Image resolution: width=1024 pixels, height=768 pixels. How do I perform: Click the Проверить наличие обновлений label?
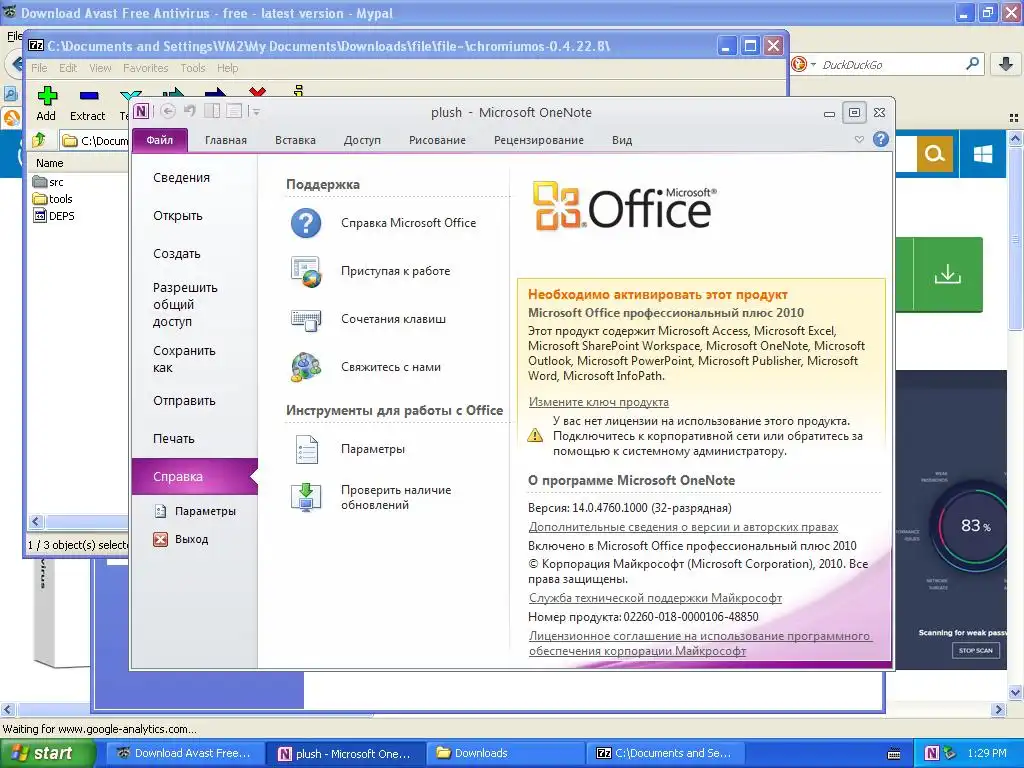pos(396,497)
